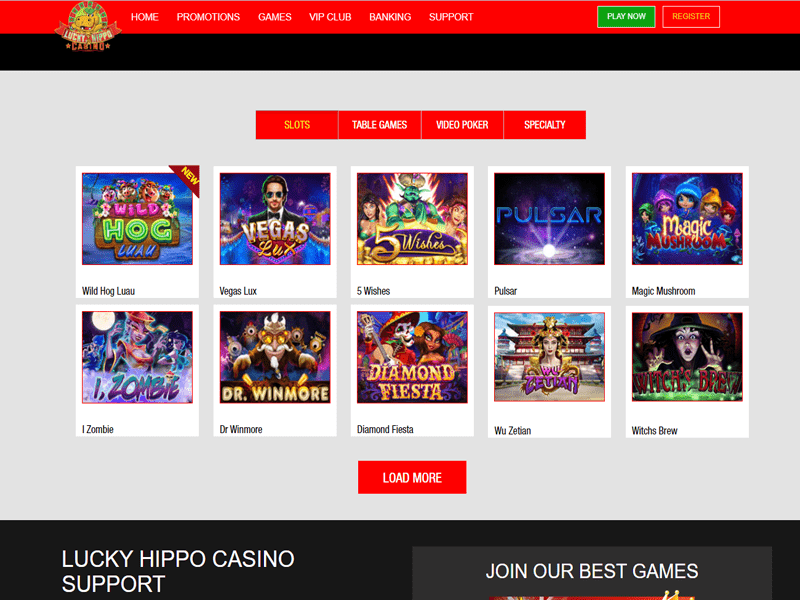Choose the Diamond Fiesta game image
Image resolution: width=800 pixels, height=600 pixels.
(412, 357)
